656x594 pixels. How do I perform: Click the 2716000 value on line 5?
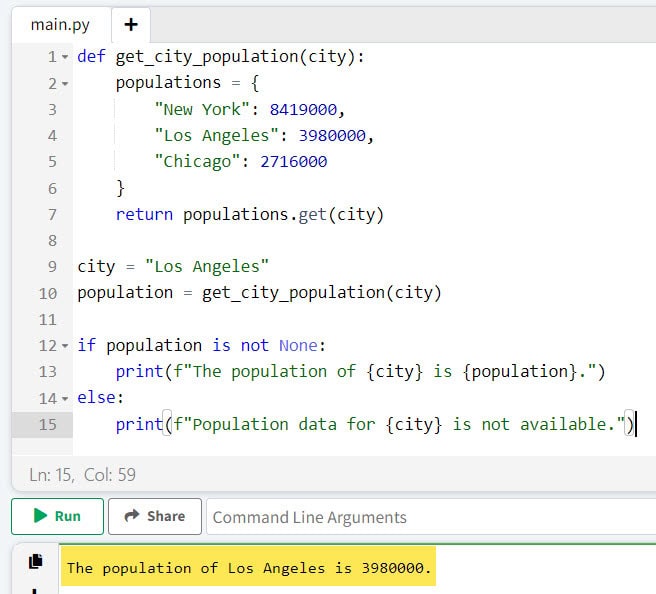coord(294,162)
